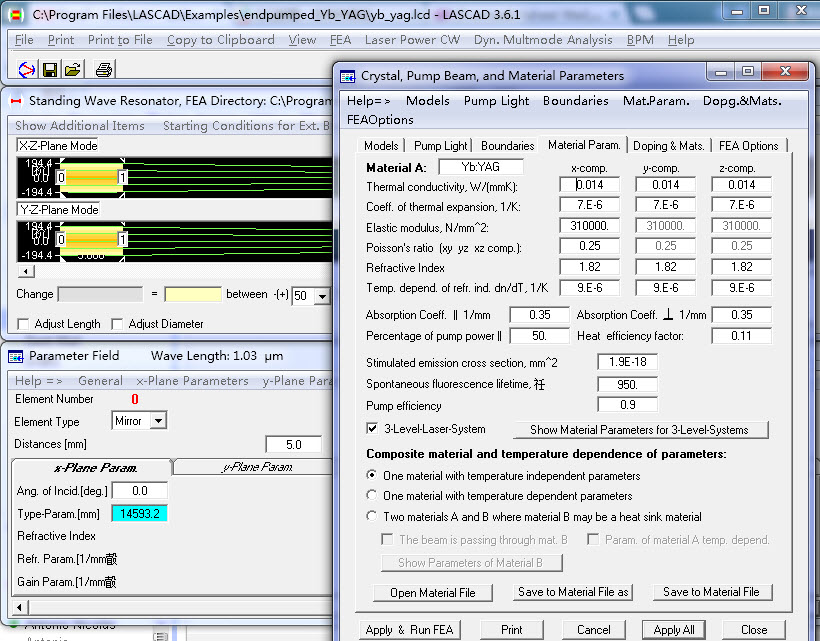Click the Save to Material File button
Viewport: 820px width, 641px height.
(x=711, y=592)
